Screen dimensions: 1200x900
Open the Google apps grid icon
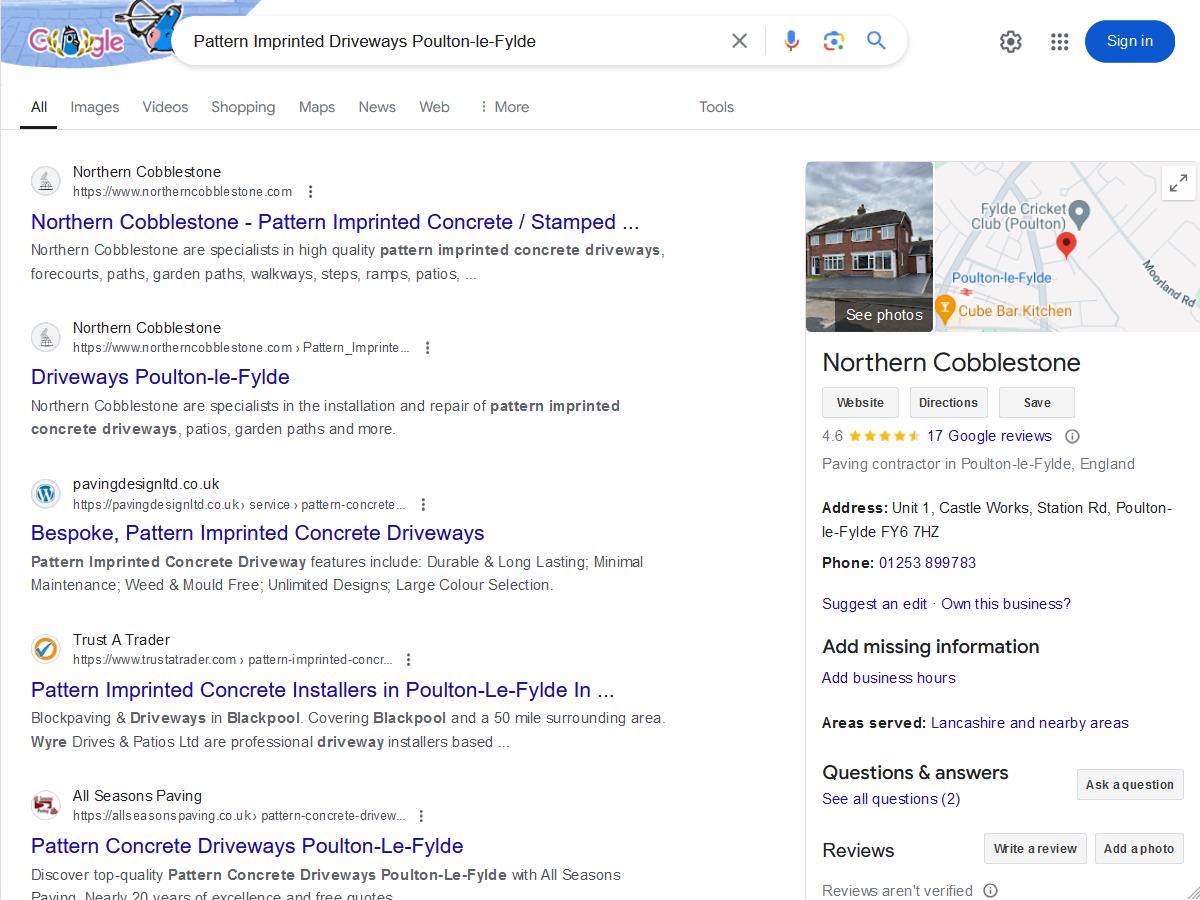[1060, 41]
